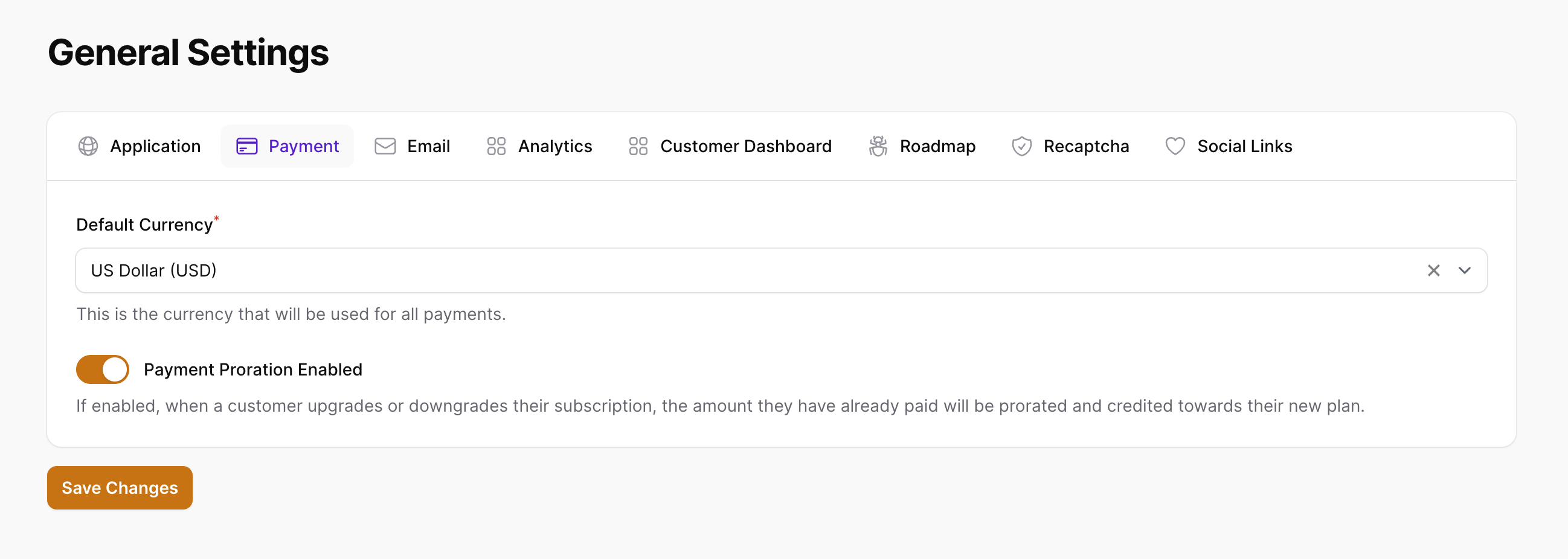Click the heart icon for Social Links

point(1175,147)
